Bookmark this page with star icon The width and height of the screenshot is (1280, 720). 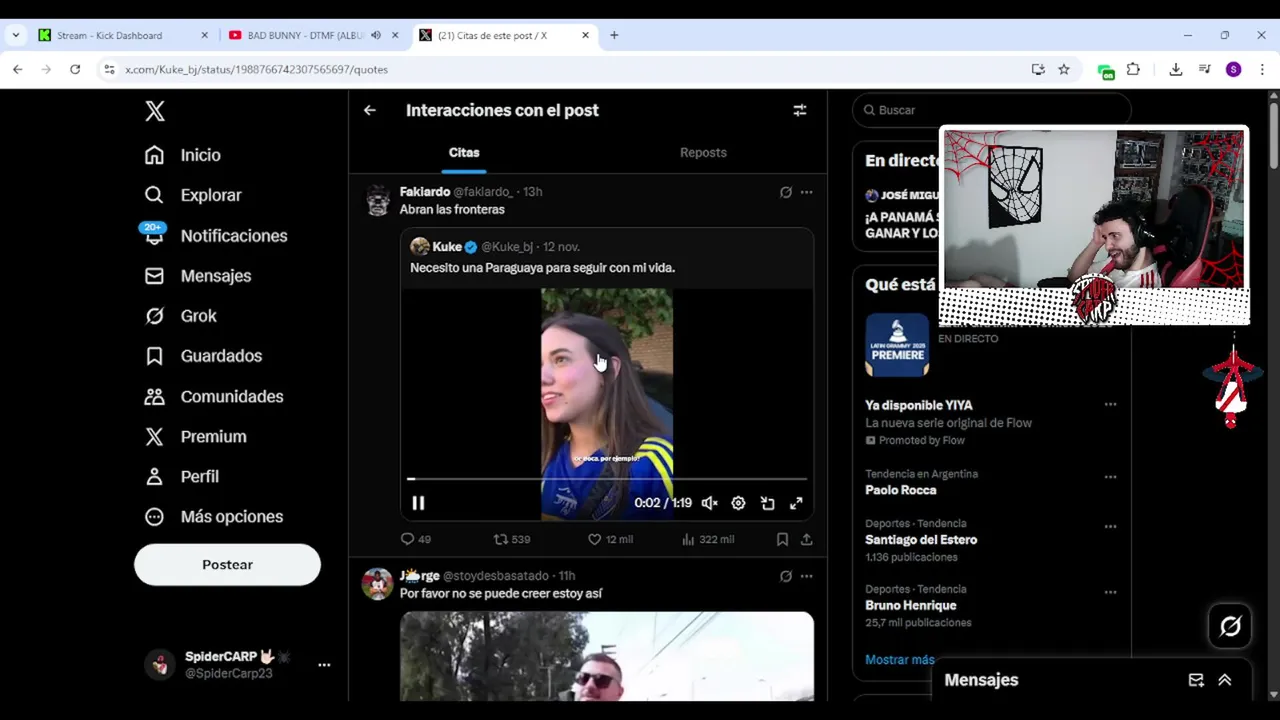point(1064,69)
